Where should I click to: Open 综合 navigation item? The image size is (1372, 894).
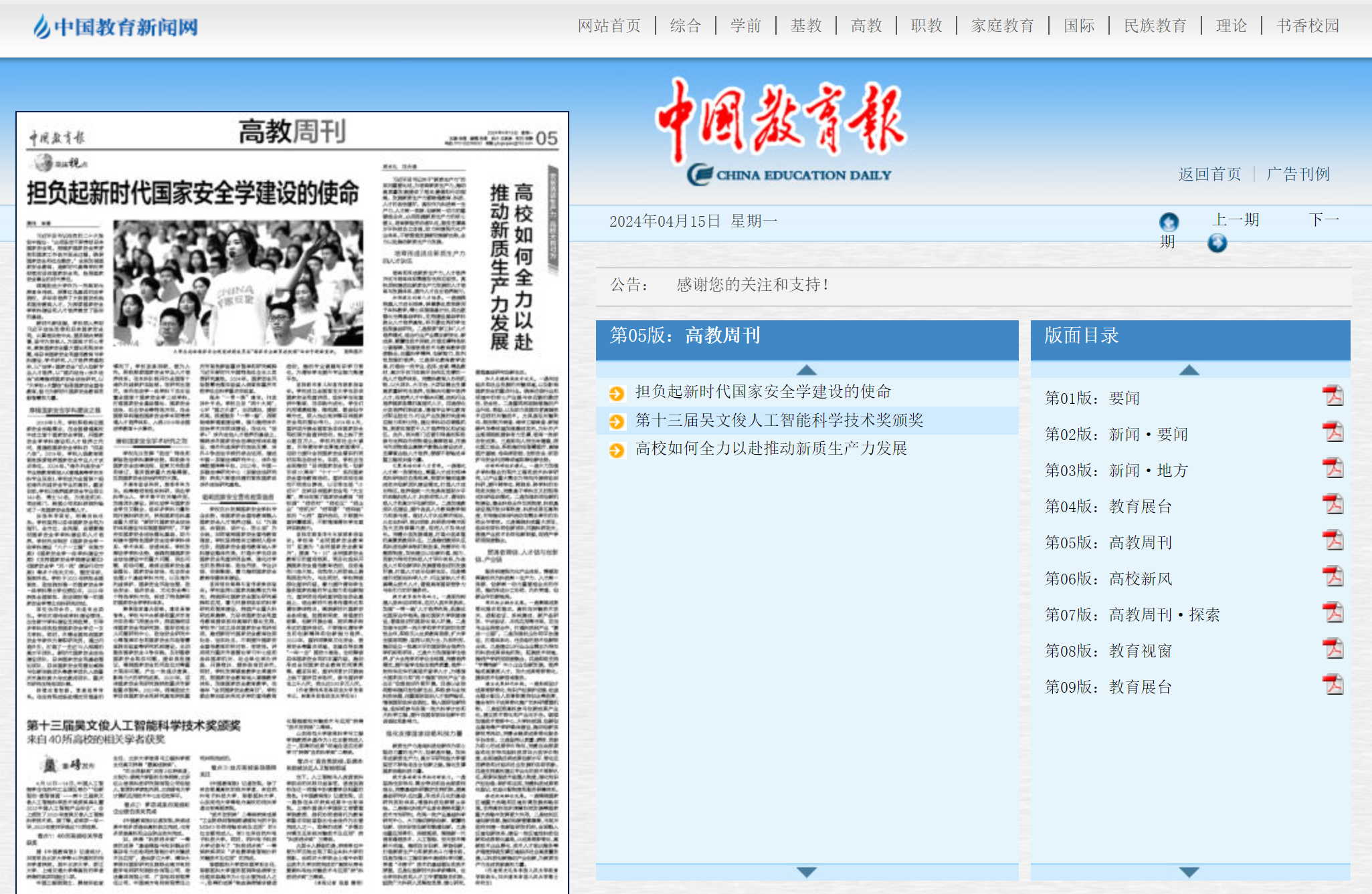[x=686, y=26]
